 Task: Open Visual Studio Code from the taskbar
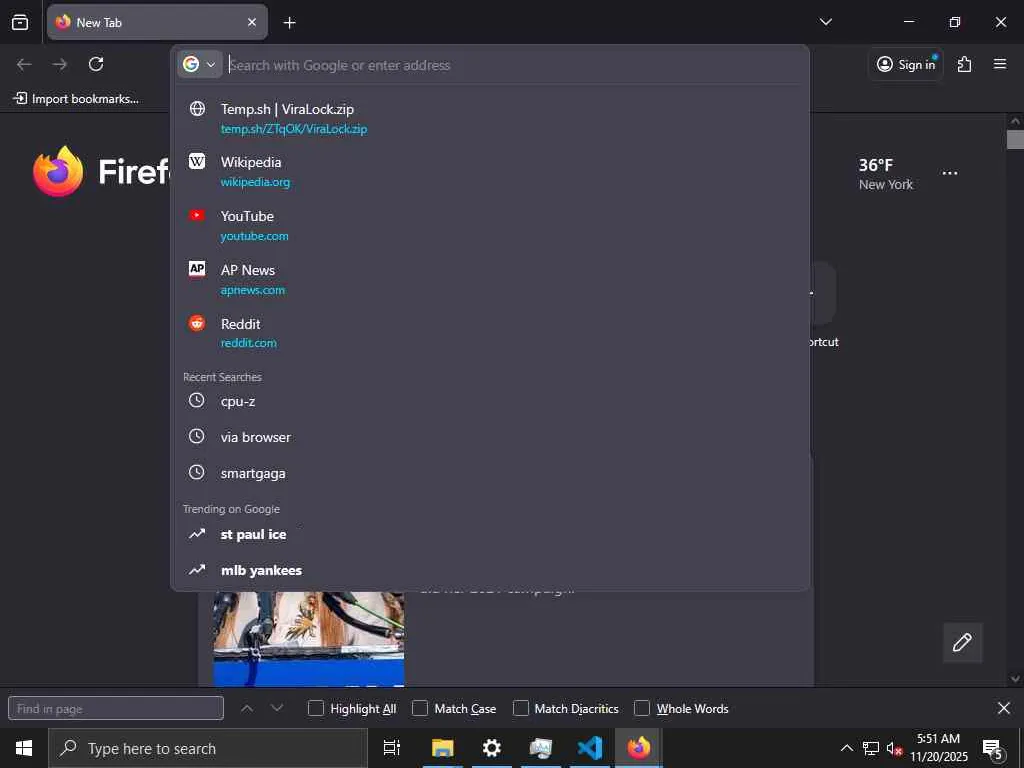pos(590,748)
